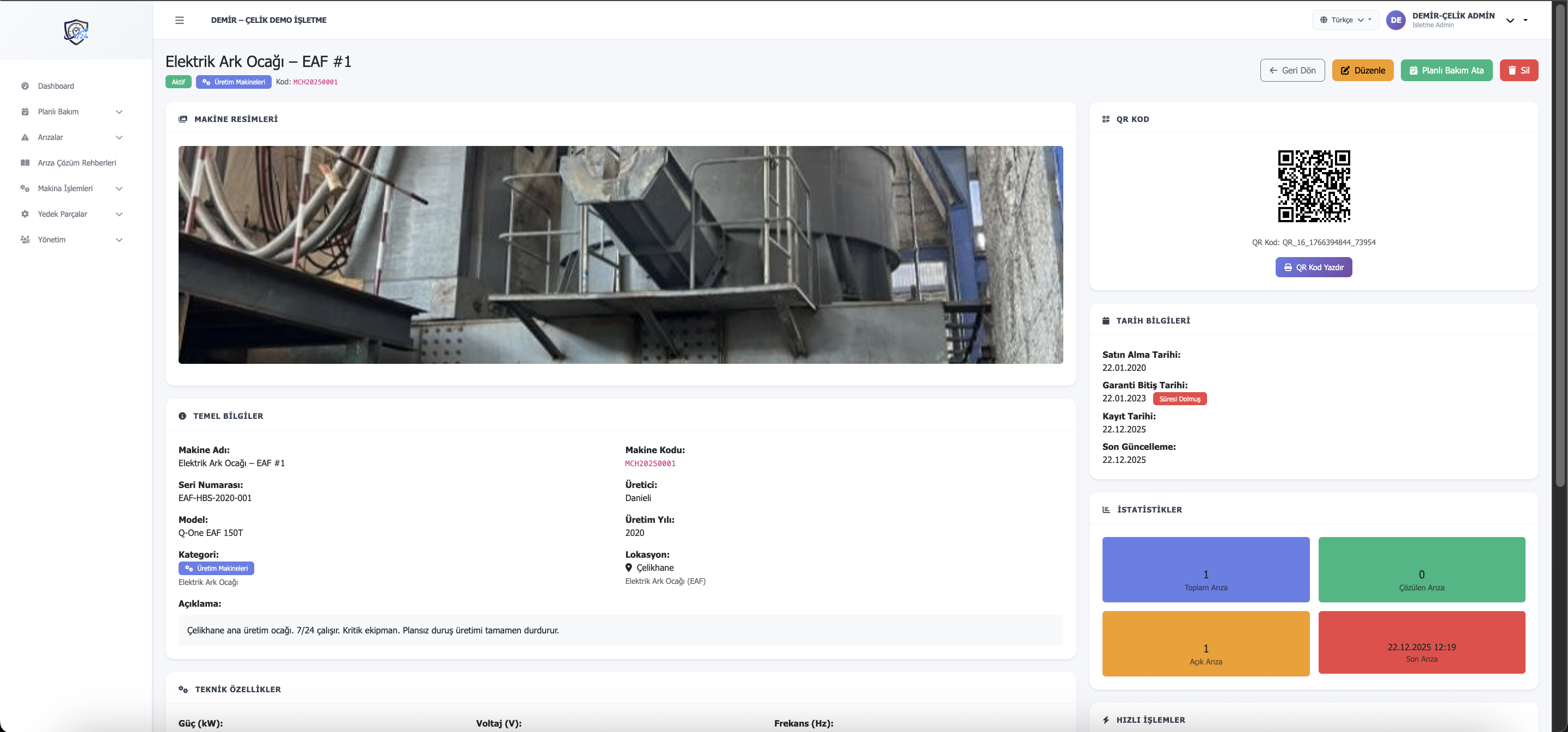This screenshot has height=732, width=1568.
Task: Click the Yedek Parçalar gear icon
Action: coord(25,213)
